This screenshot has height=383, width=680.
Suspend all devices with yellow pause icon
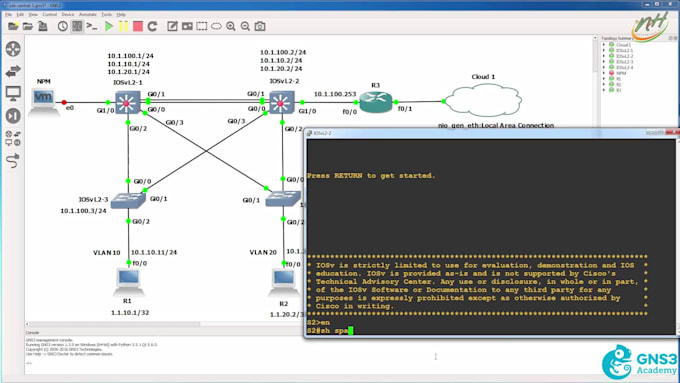(x=123, y=26)
